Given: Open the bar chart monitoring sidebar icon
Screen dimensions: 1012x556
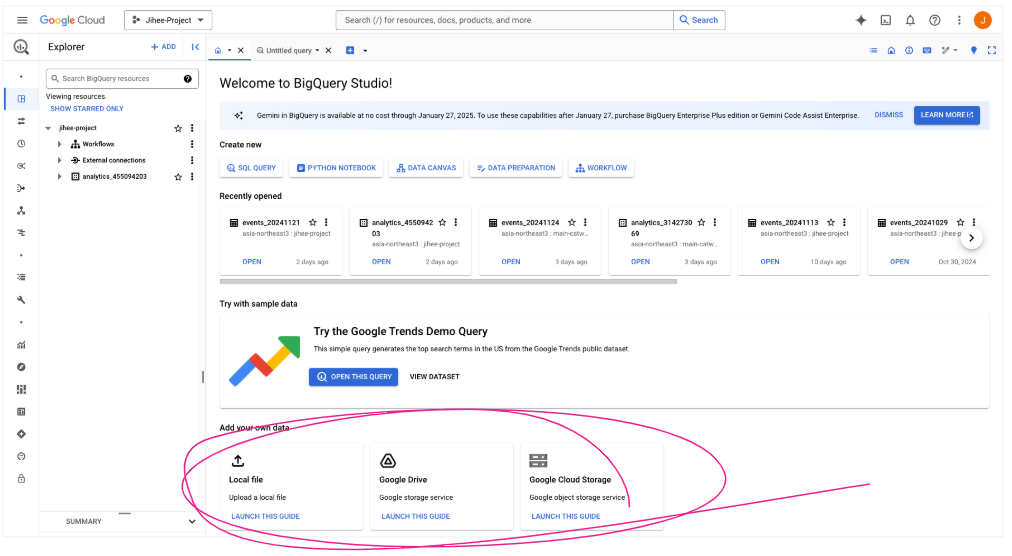Looking at the screenshot, I should pyautogui.click(x=21, y=345).
